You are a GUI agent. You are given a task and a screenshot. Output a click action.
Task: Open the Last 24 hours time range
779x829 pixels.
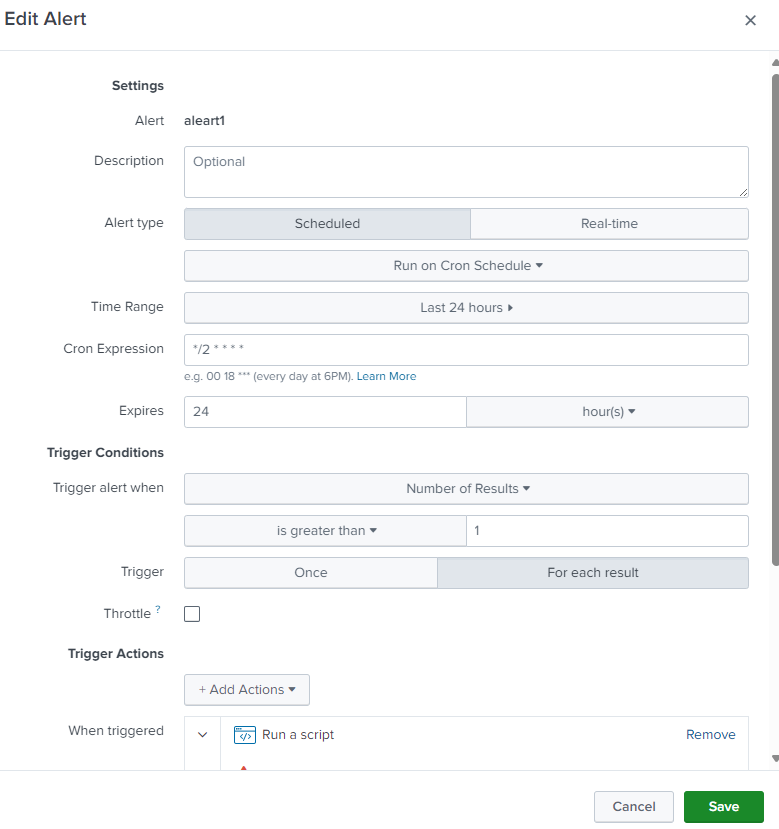pos(467,308)
